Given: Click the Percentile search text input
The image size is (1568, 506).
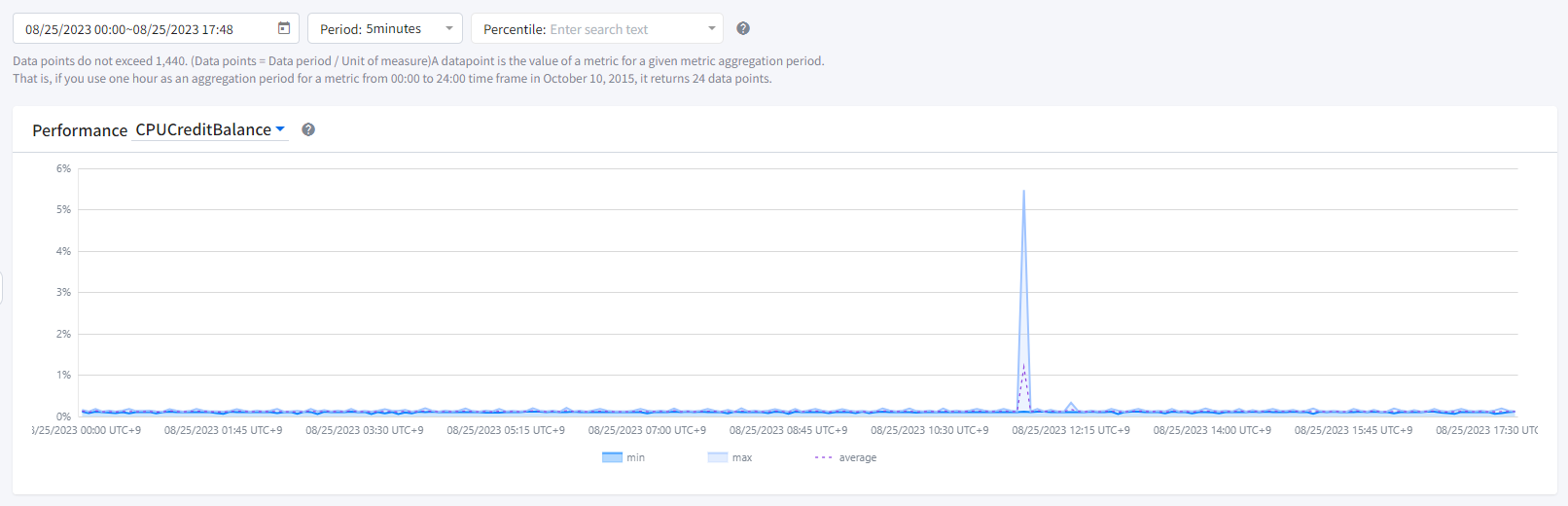Looking at the screenshot, I should point(623,29).
